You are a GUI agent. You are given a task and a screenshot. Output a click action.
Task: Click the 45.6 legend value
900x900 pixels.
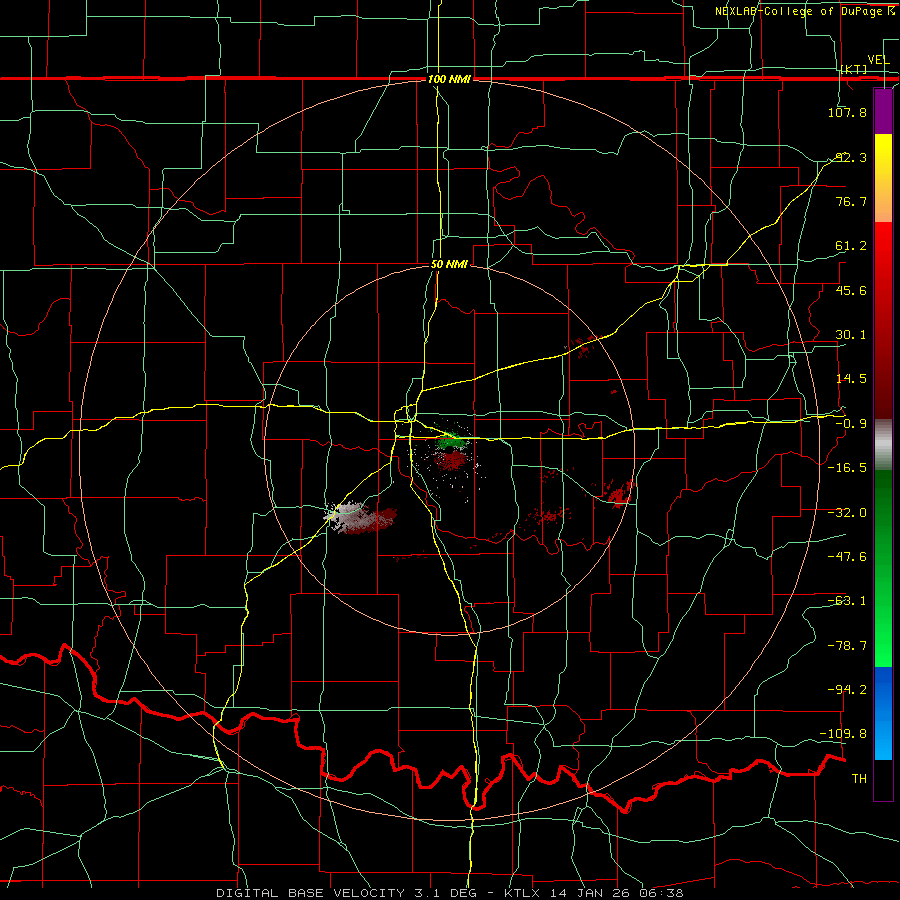[x=851, y=290]
